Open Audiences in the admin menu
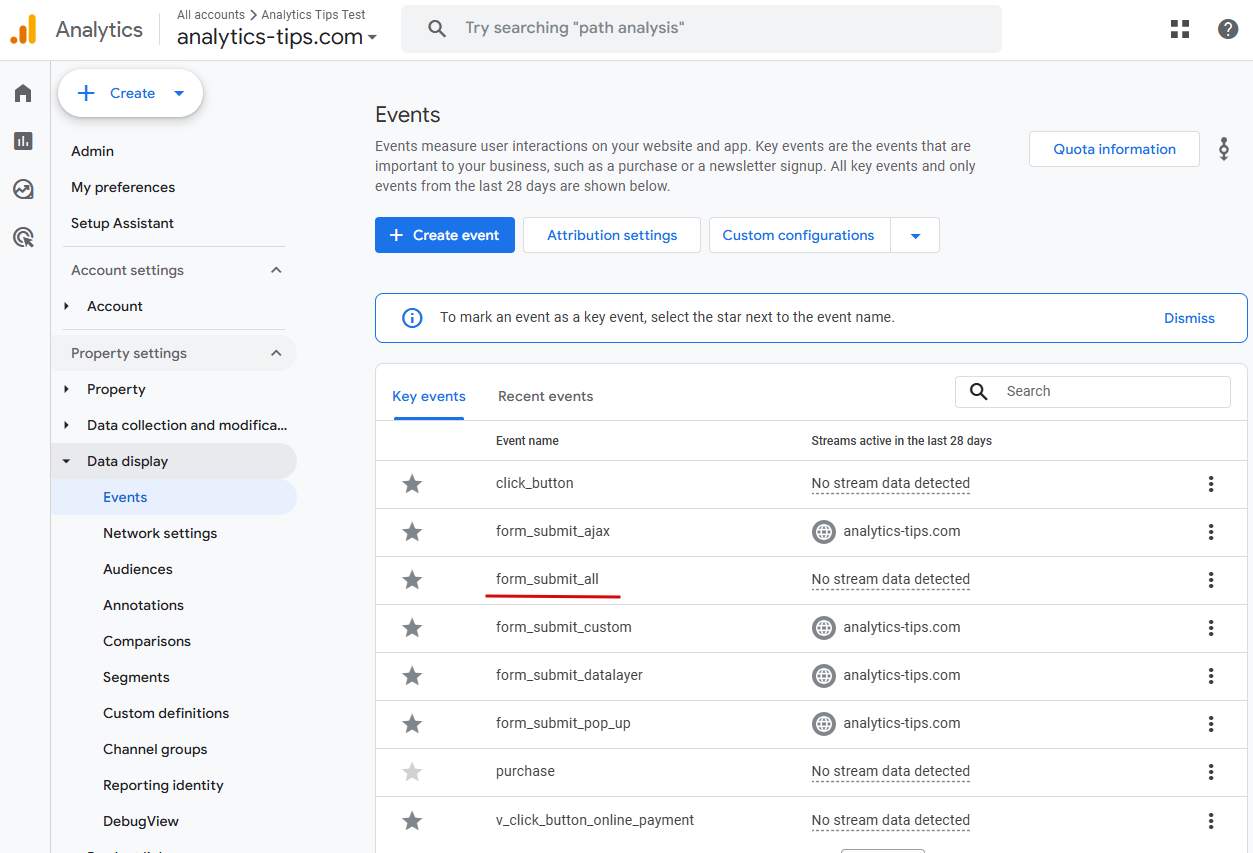The width and height of the screenshot is (1253, 853). click(x=138, y=569)
